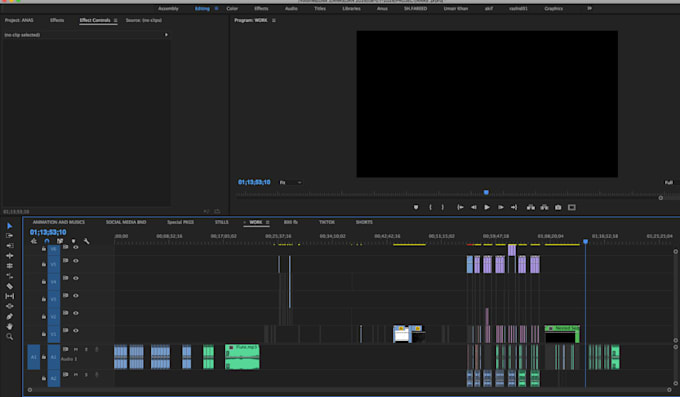Click the Comparison View button
This screenshot has height=397, width=680.
[572, 207]
